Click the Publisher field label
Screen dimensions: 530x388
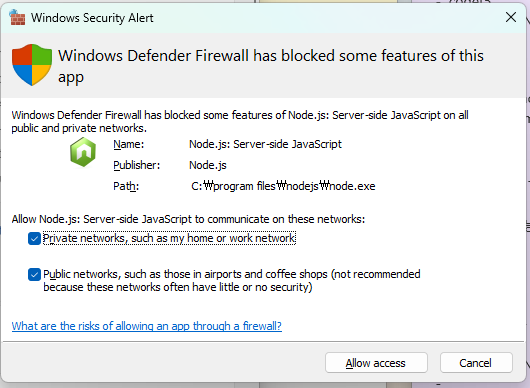tap(137, 165)
